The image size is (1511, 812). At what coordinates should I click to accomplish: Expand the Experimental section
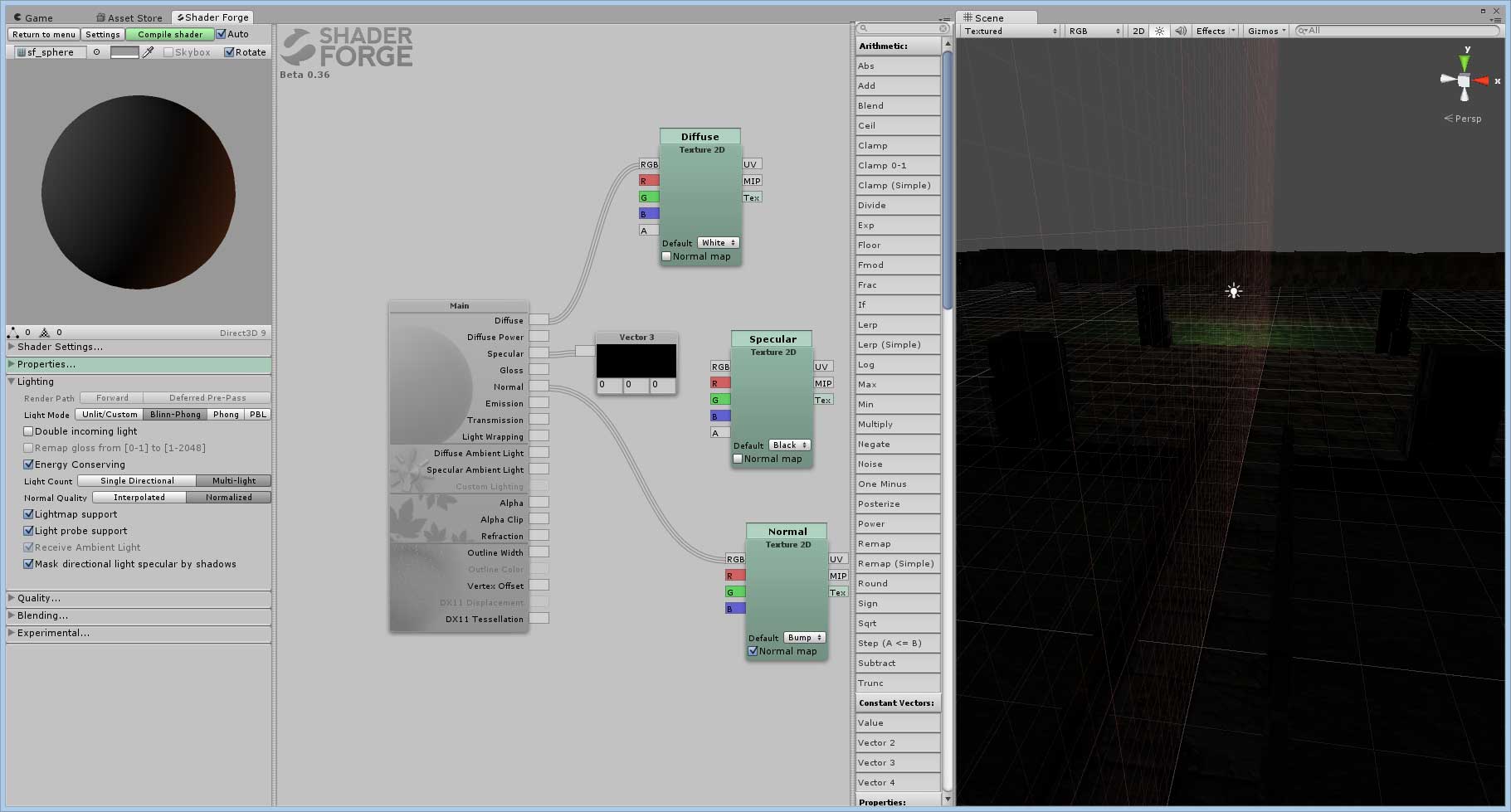coord(139,633)
